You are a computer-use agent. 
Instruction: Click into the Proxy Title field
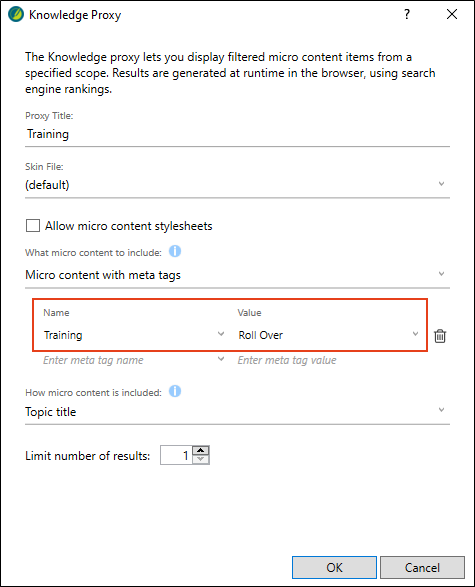pyautogui.click(x=237, y=134)
